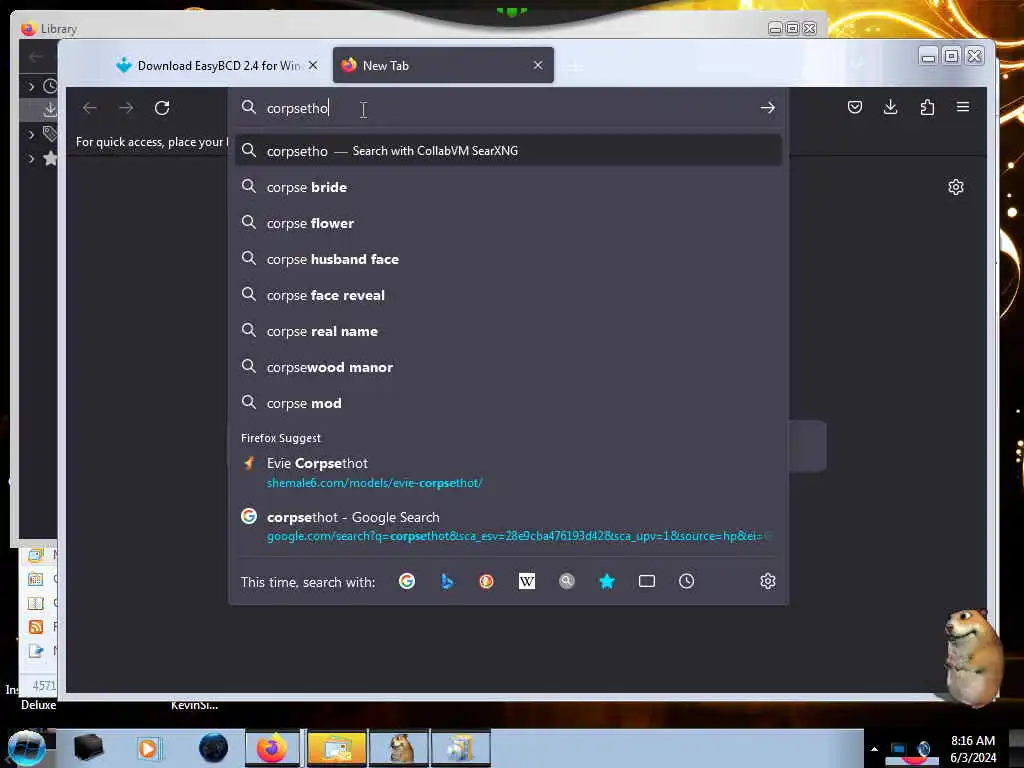The height and width of the screenshot is (768, 1024).
Task: Choose suggestion 'corpse mod'
Action: coord(509,403)
